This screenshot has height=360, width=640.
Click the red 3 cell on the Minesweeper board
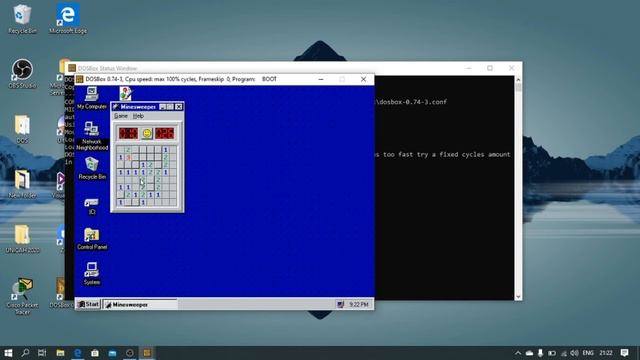click(x=128, y=158)
